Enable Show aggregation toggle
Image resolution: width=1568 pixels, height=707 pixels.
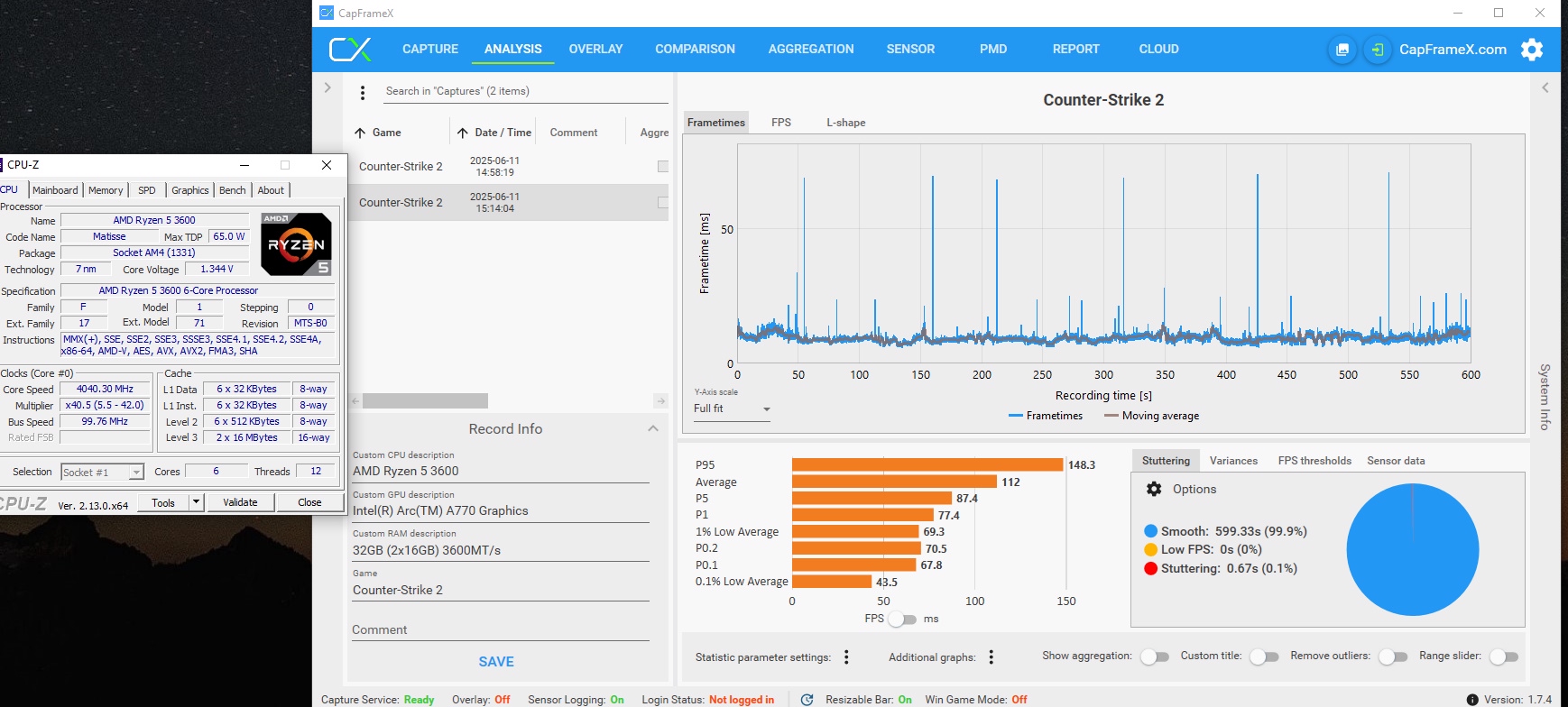(x=1155, y=656)
